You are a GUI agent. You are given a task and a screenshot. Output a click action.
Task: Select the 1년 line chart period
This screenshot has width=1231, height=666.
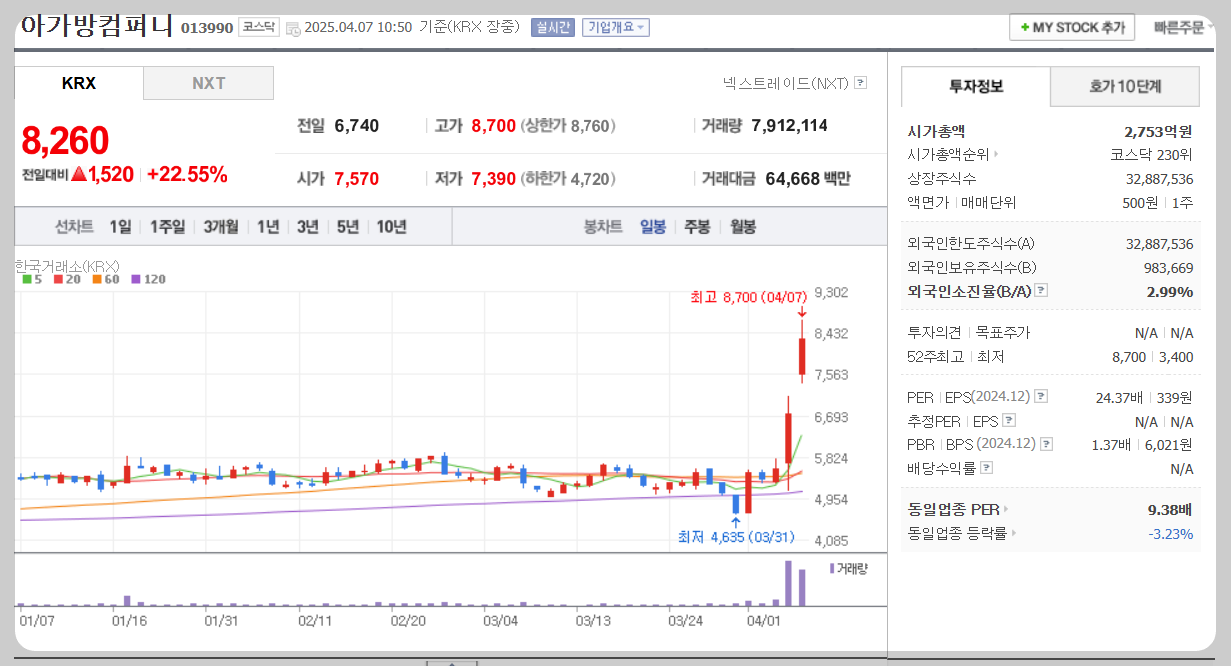pyautogui.click(x=267, y=227)
